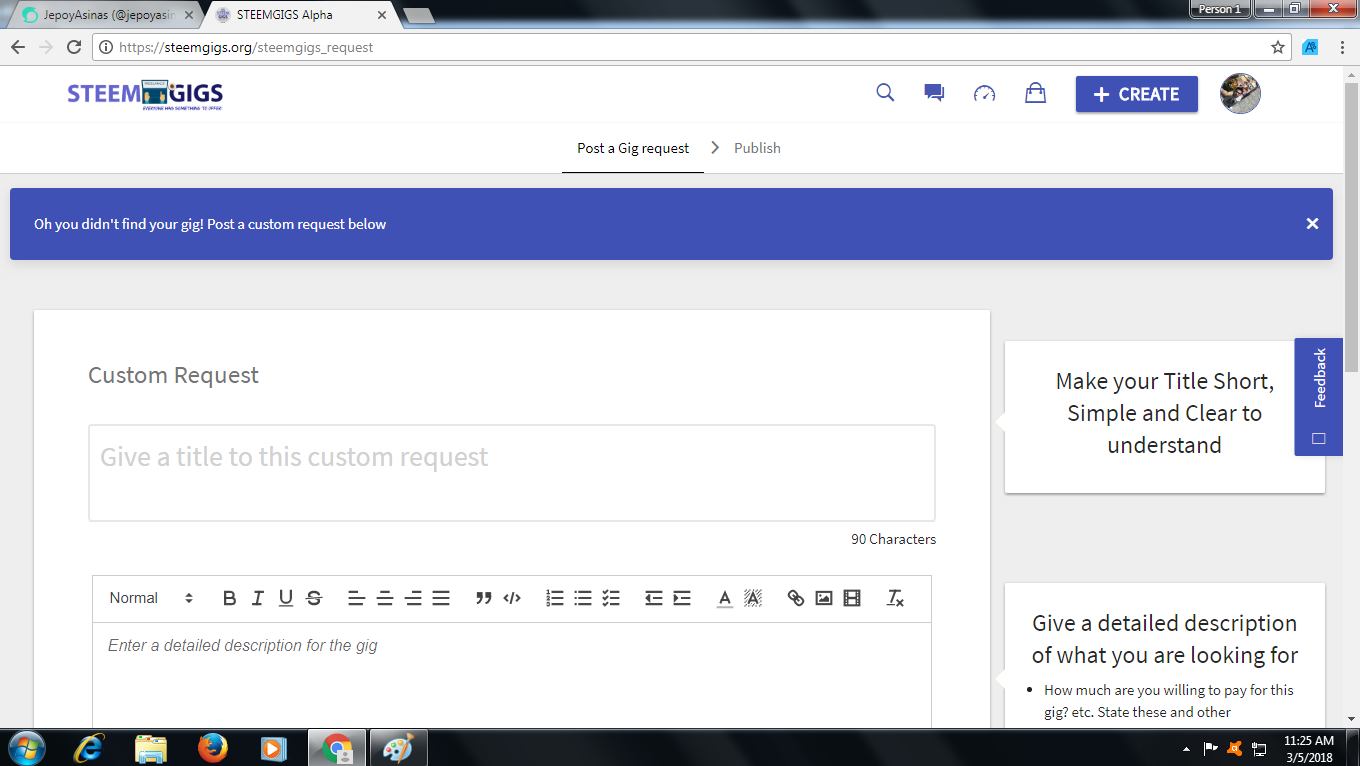Viewport: 1360px width, 766px height.
Task: Align text right in editor
Action: (x=413, y=598)
